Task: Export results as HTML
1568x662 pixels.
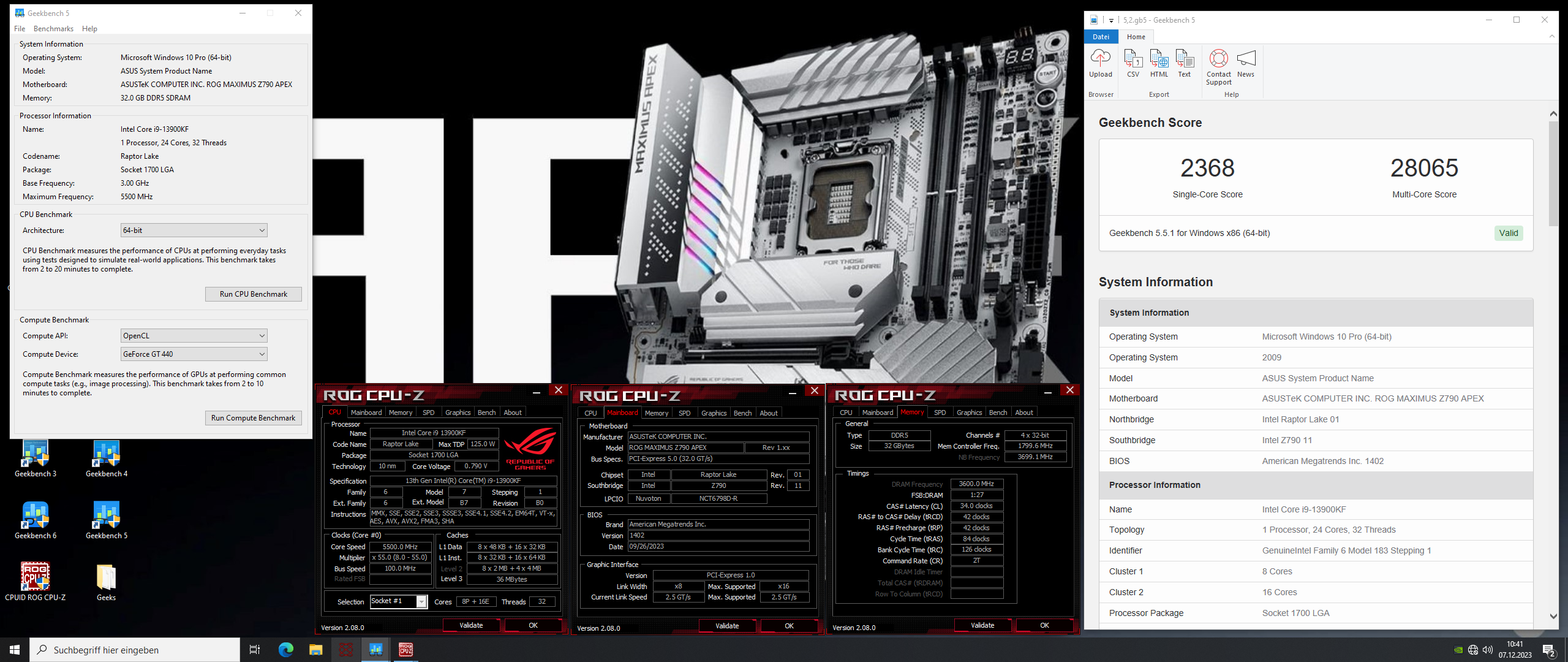Action: pyautogui.click(x=1159, y=64)
